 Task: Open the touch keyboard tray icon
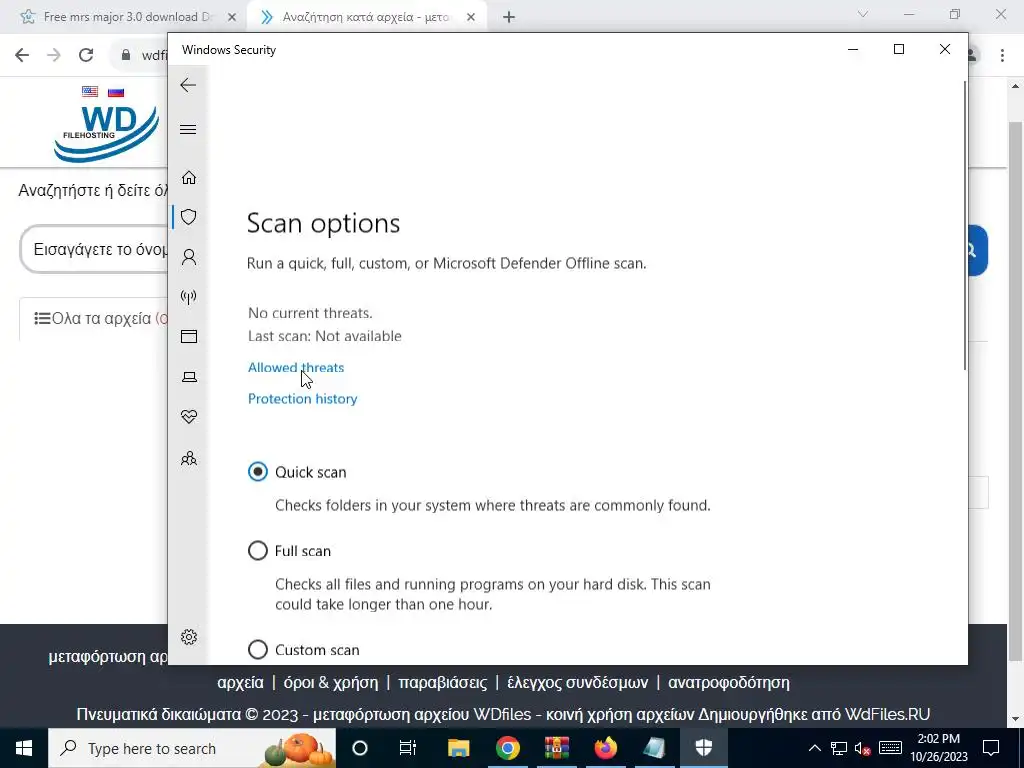click(x=890, y=748)
